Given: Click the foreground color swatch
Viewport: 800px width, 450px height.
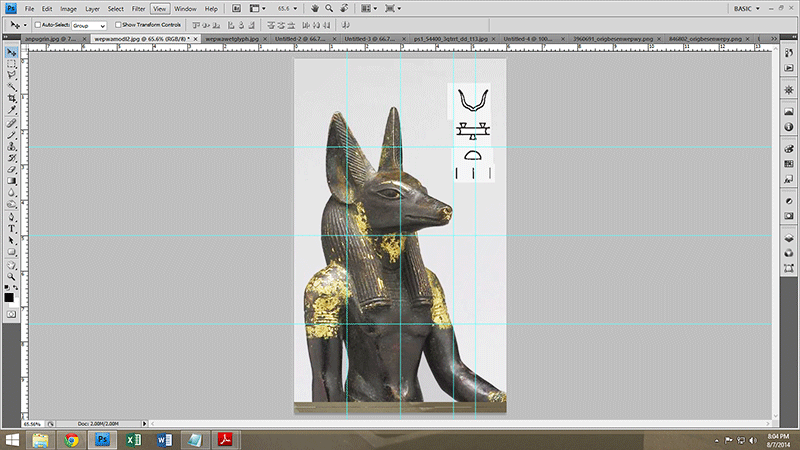Looking at the screenshot, I should (9, 296).
